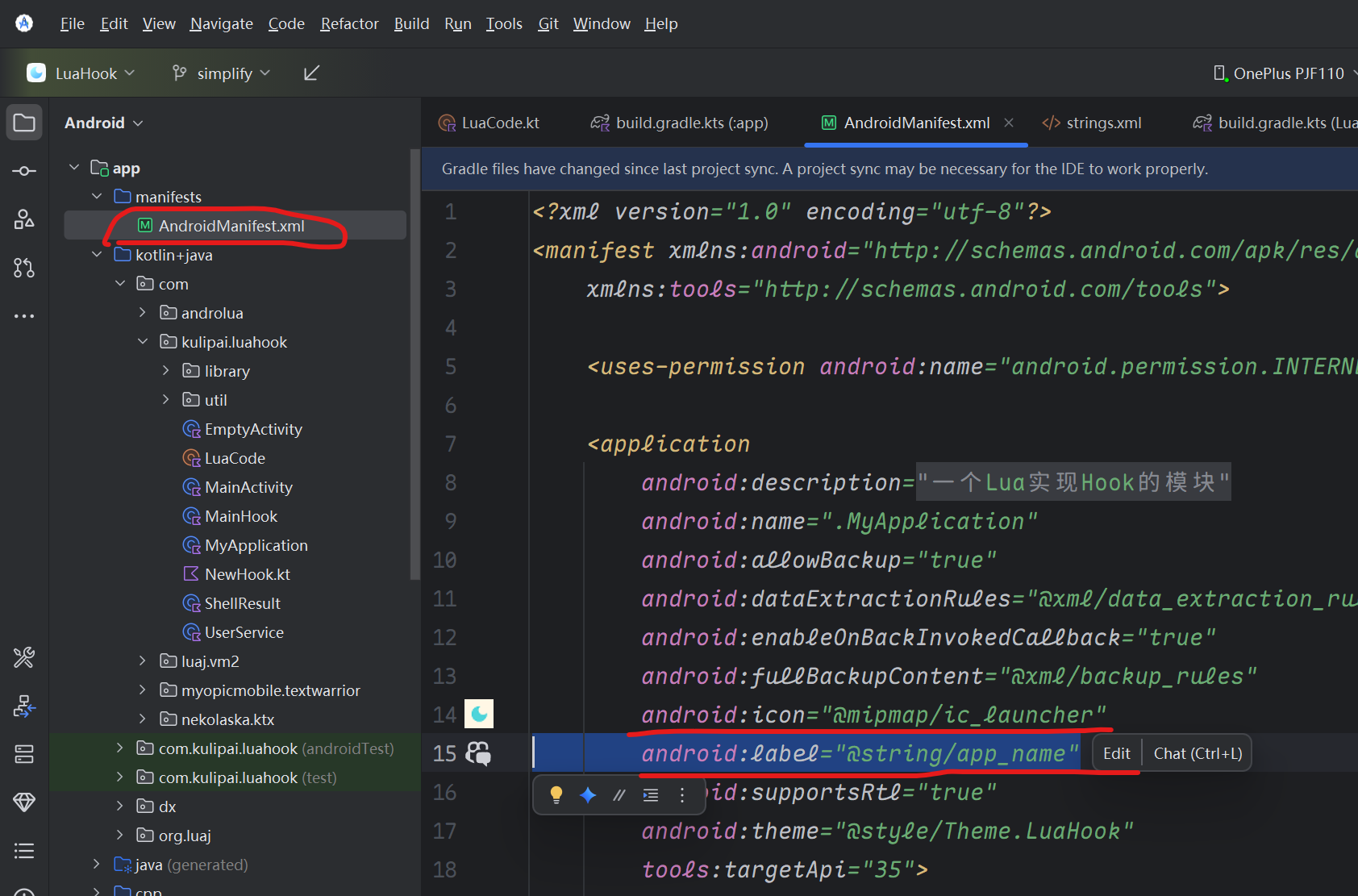1358x896 pixels.
Task: Toggle the Project tool window folder icon
Action: click(x=24, y=123)
